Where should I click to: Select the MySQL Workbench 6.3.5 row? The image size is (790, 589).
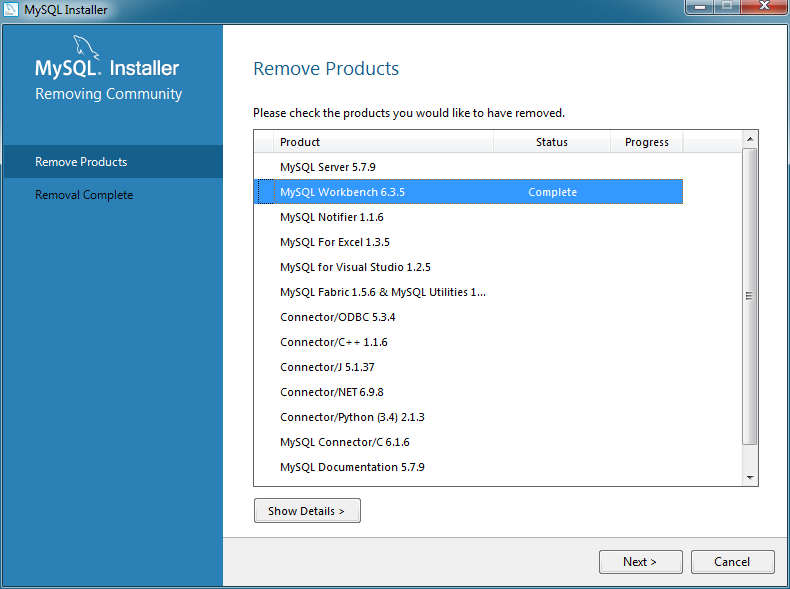click(x=469, y=192)
